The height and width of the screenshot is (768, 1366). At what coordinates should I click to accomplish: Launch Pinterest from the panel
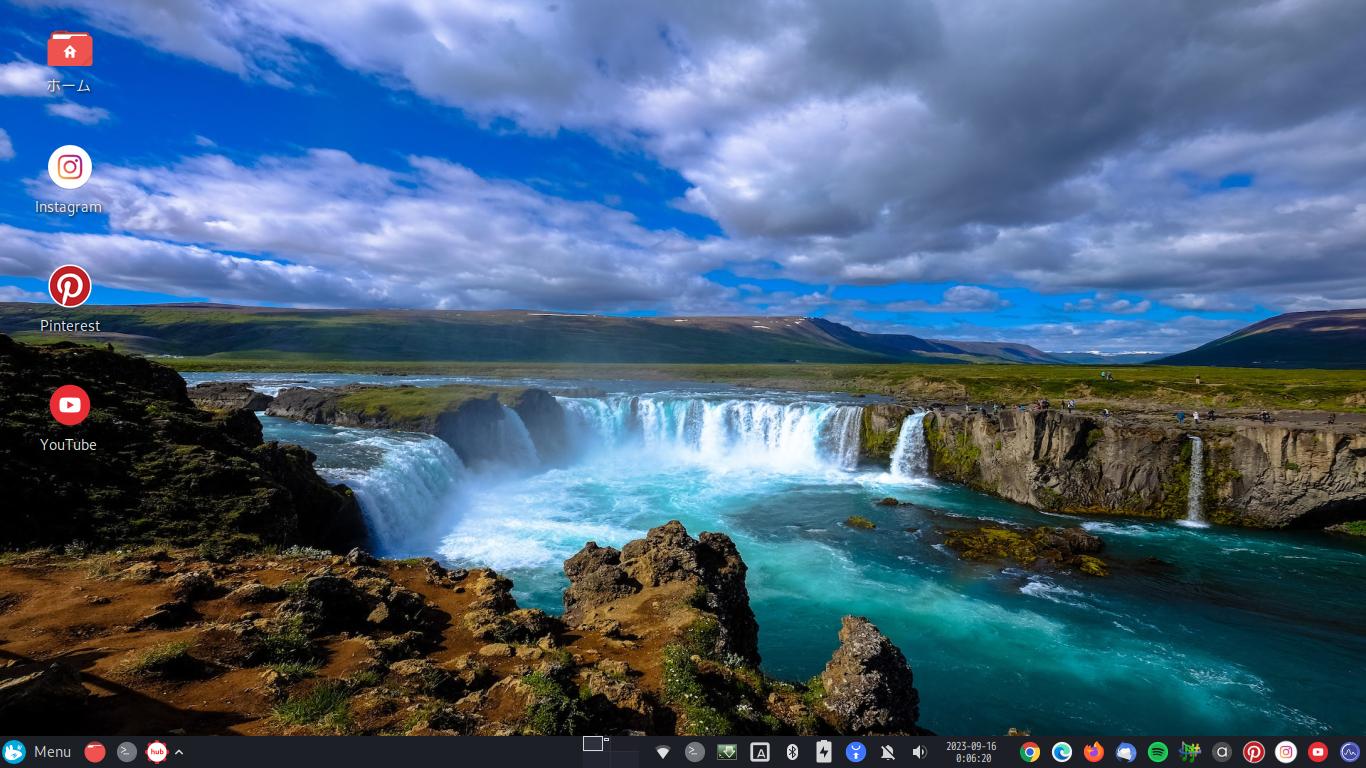1254,752
